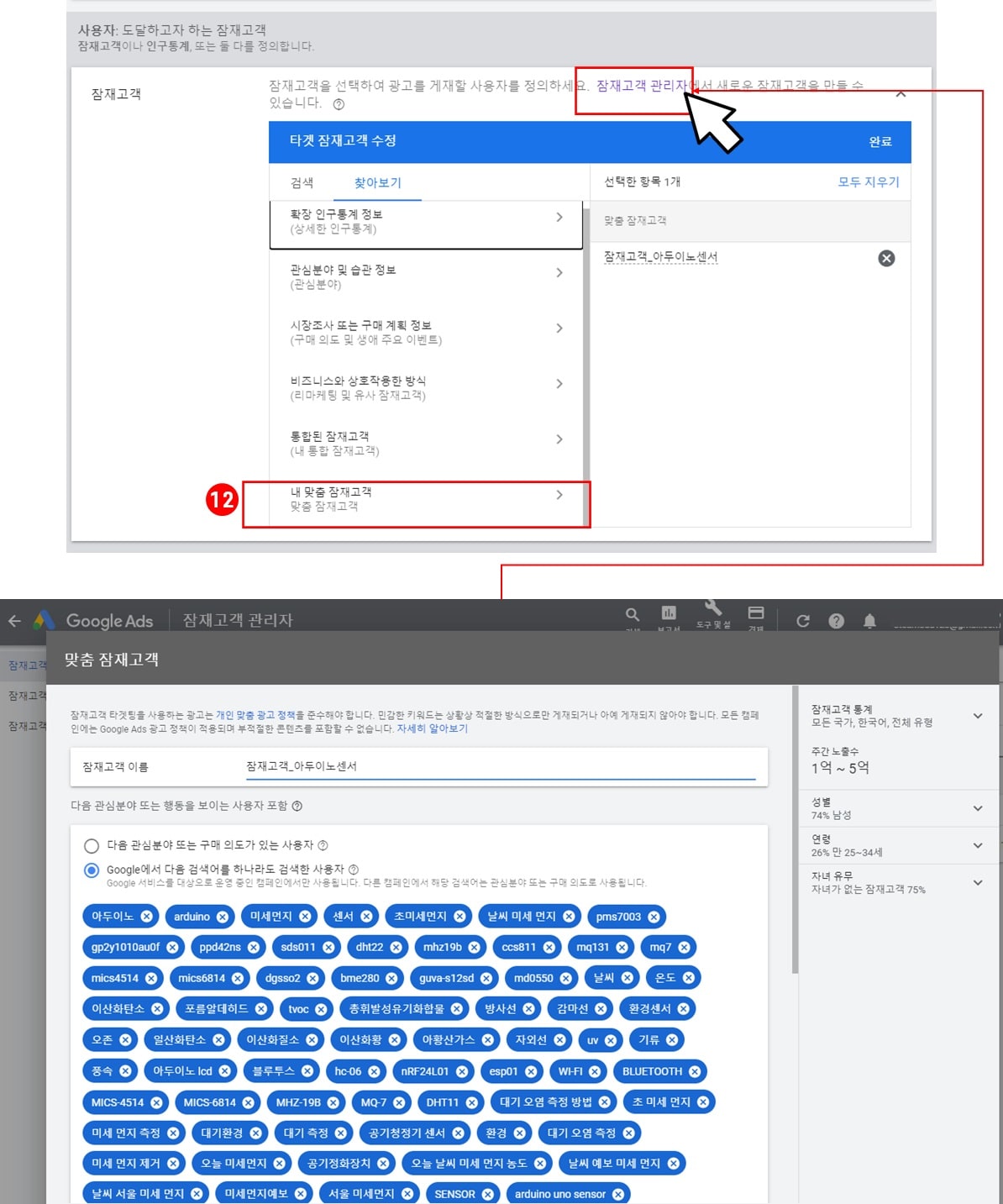This screenshot has height=1204, width=1003.
Task: Open the notifications bell icon
Action: (870, 622)
